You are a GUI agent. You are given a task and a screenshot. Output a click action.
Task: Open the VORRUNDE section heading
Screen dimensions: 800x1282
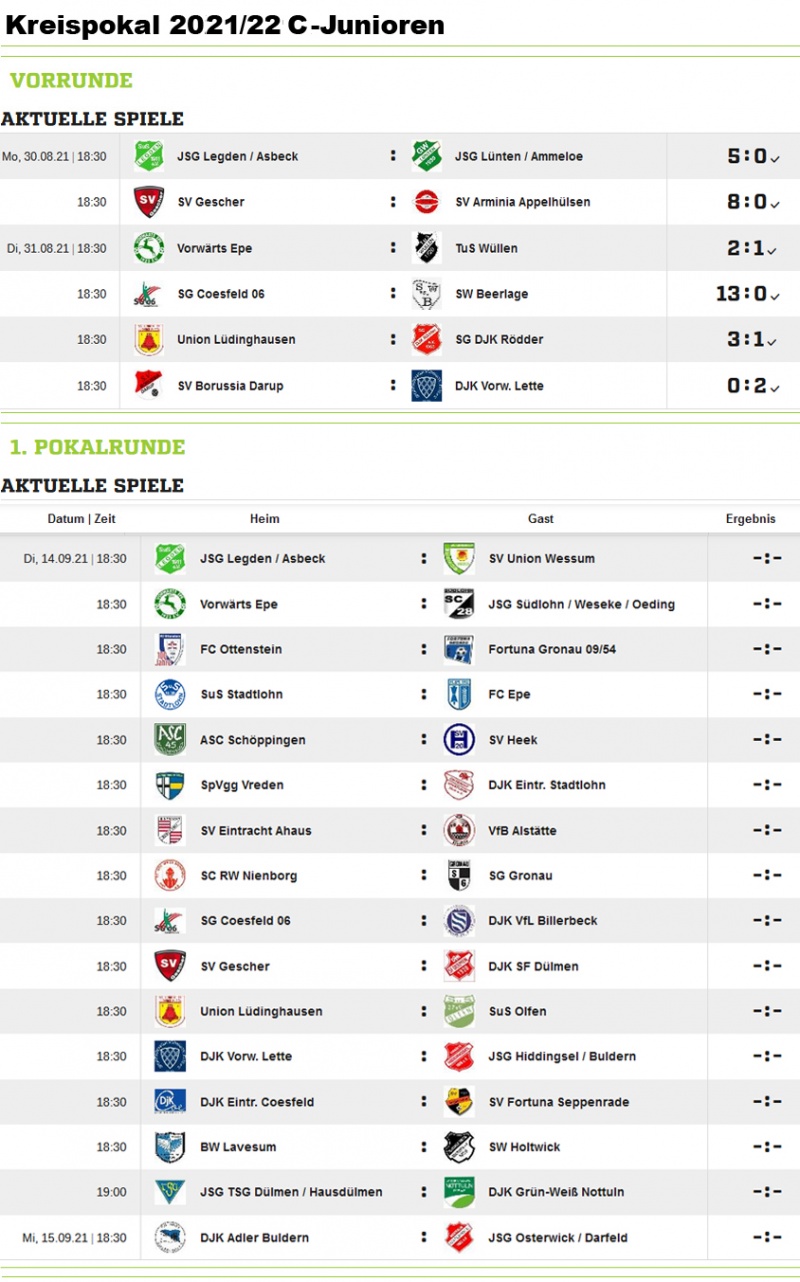[71, 81]
